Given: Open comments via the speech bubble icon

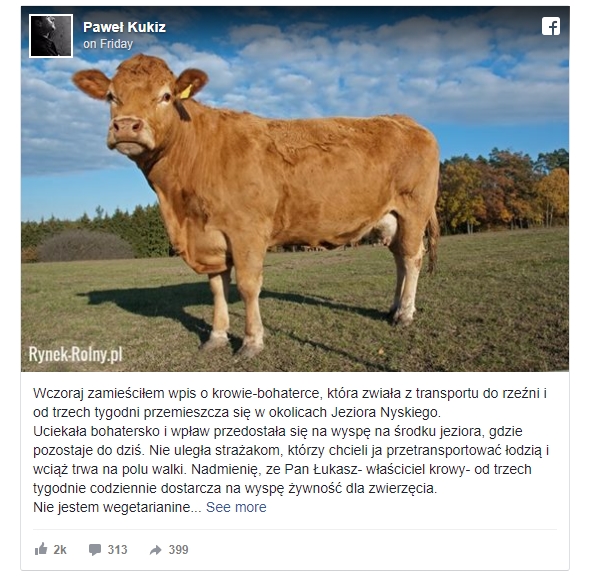Looking at the screenshot, I should [95, 550].
